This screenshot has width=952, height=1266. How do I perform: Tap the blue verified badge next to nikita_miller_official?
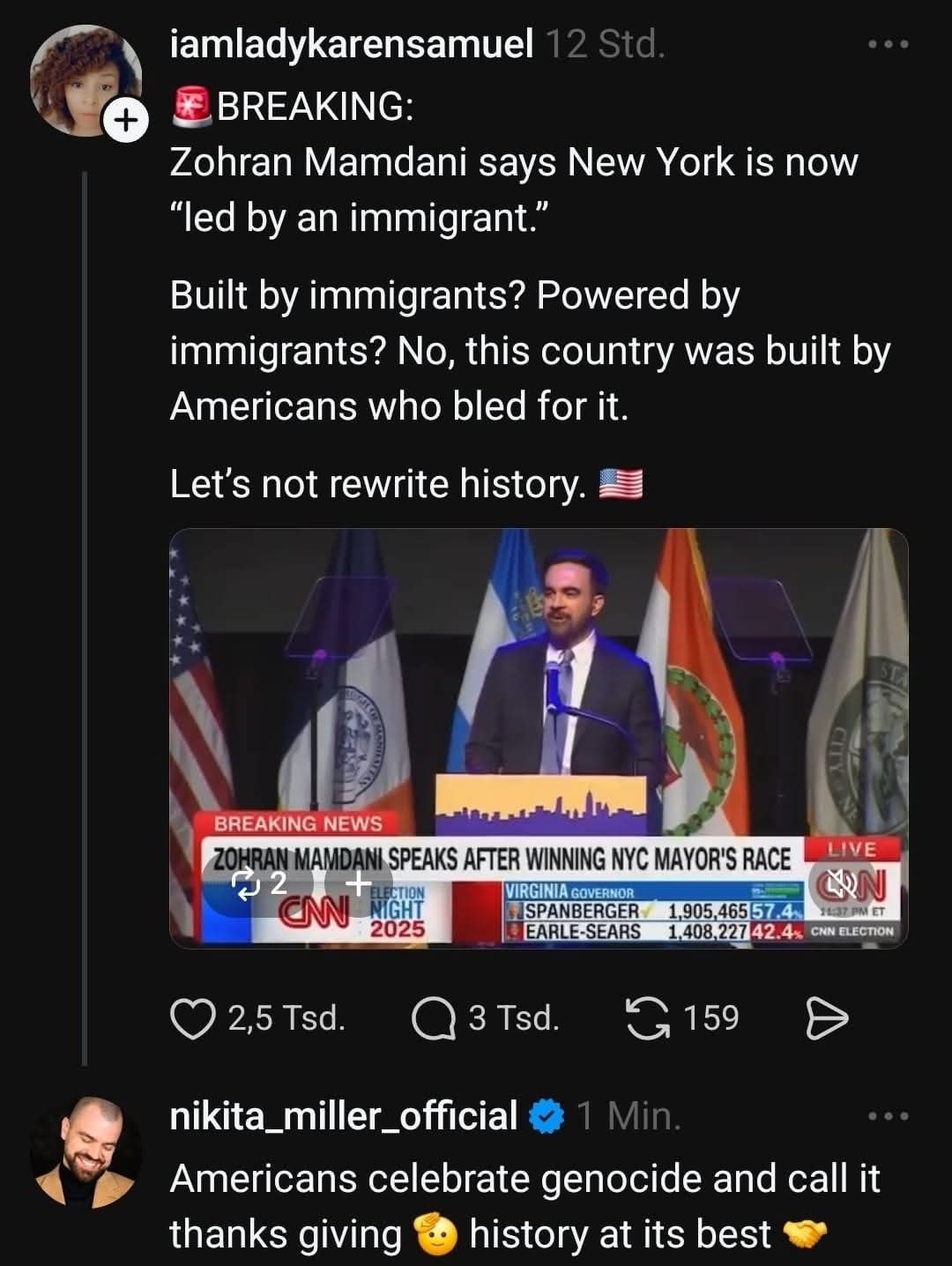[547, 1116]
